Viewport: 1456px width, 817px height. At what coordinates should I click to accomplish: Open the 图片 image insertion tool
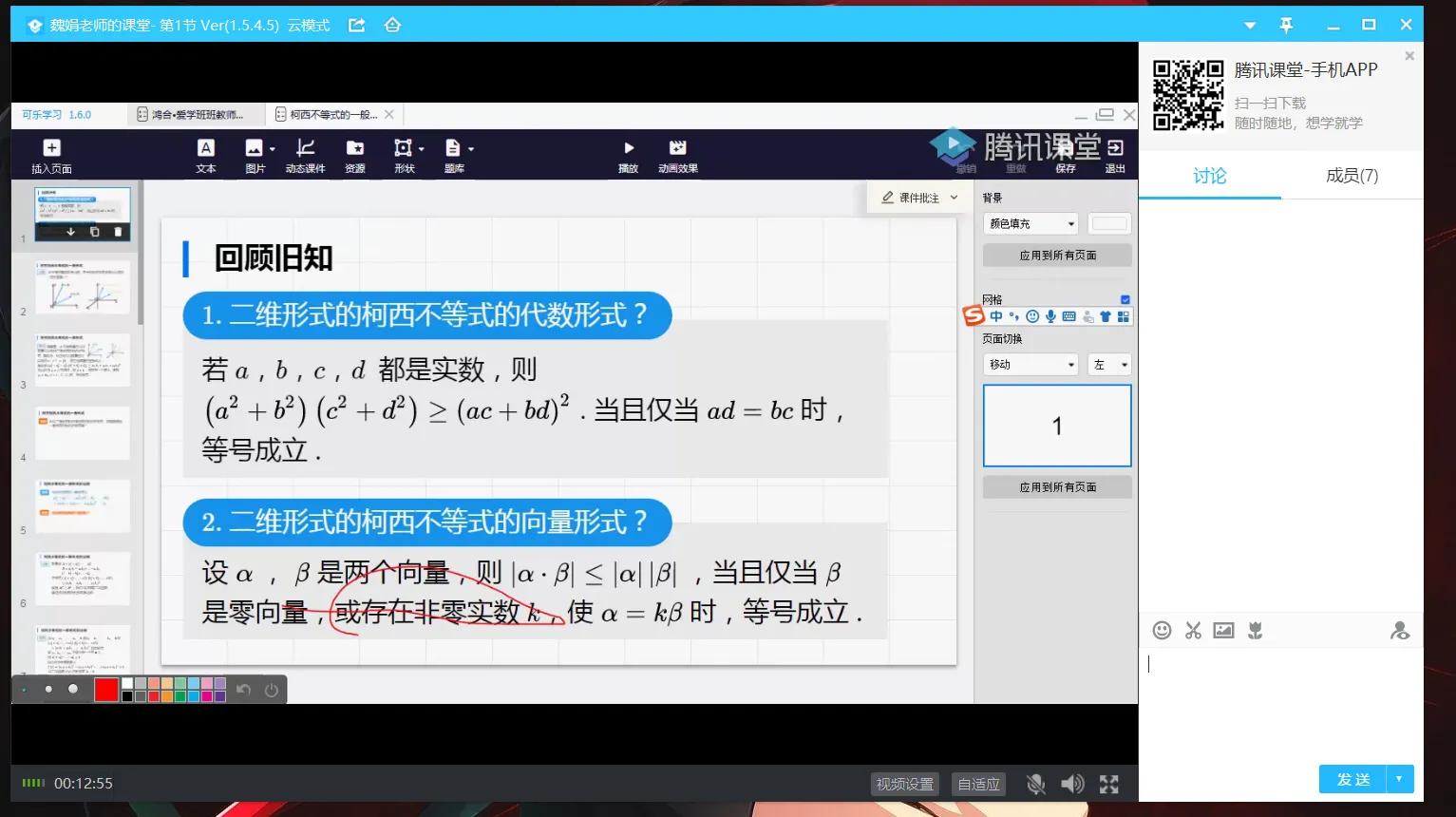click(x=255, y=154)
